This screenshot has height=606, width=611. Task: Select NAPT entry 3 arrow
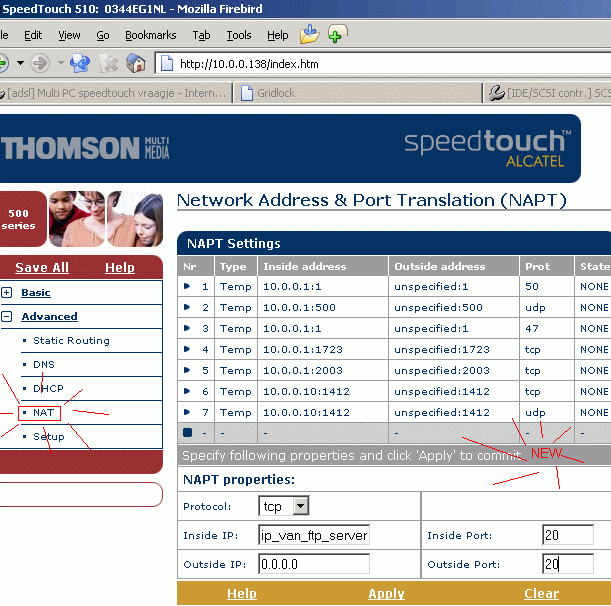[x=187, y=328]
